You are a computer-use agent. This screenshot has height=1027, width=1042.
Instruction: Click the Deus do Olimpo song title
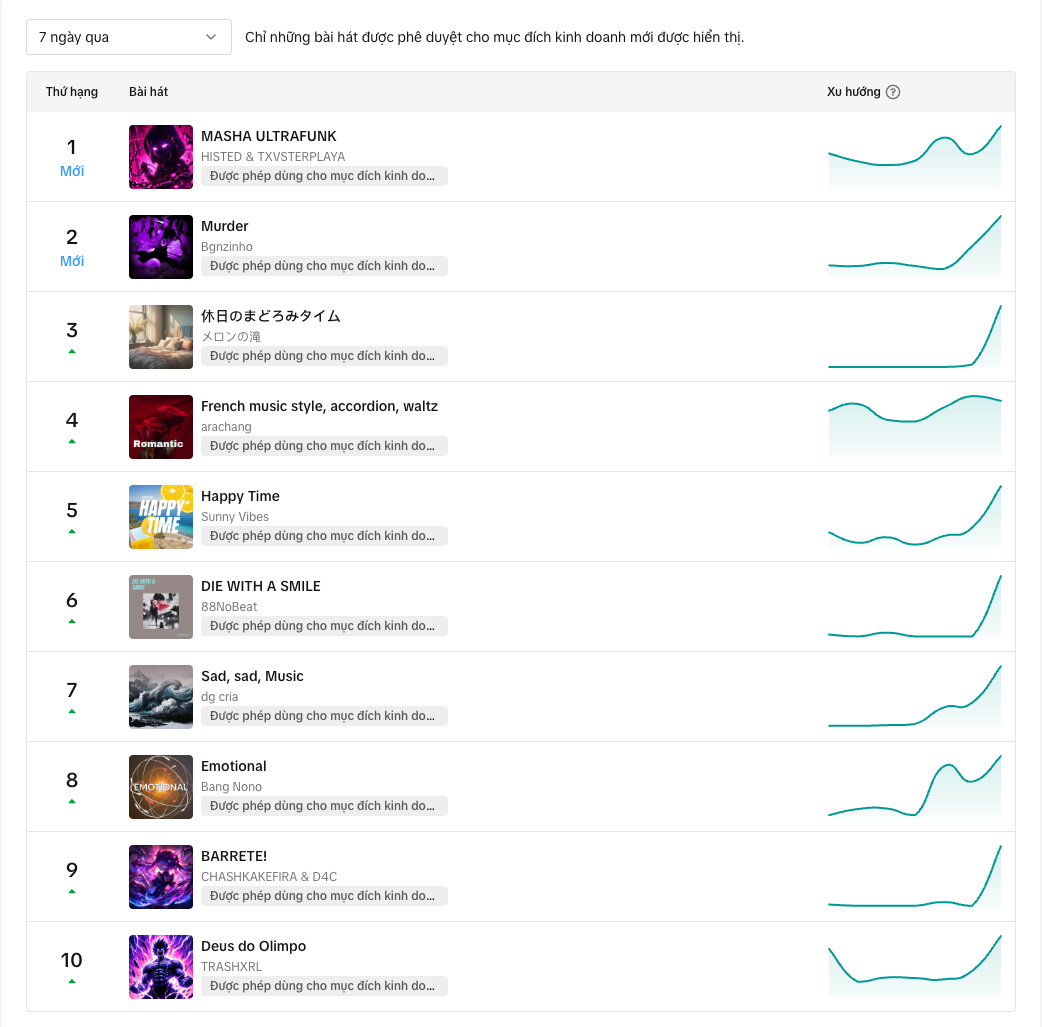pyautogui.click(x=253, y=946)
